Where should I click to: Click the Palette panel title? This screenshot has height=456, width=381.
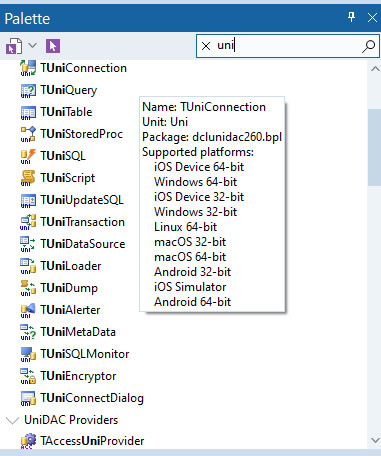click(x=27, y=19)
